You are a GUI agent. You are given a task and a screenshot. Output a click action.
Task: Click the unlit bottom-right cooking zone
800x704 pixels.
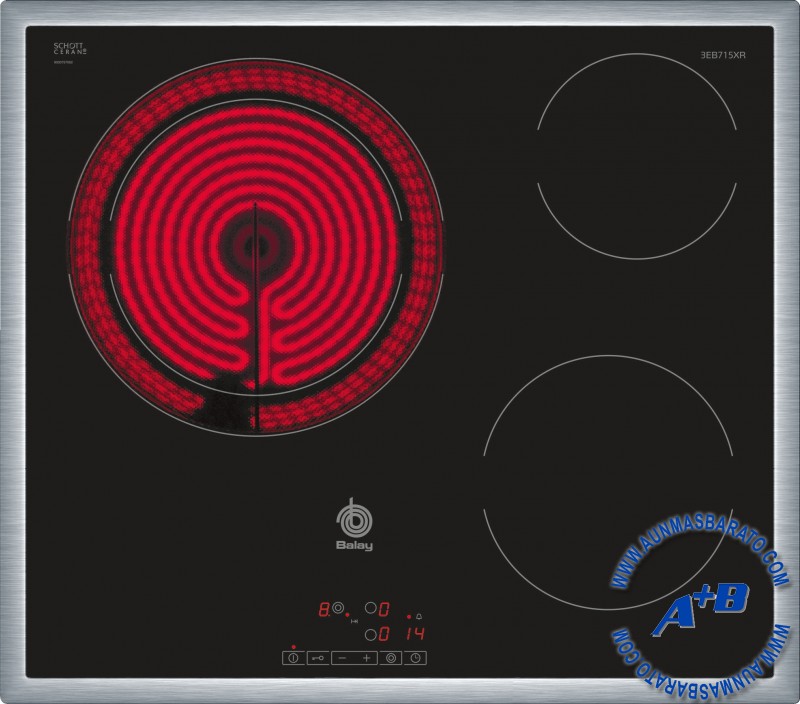(608, 483)
